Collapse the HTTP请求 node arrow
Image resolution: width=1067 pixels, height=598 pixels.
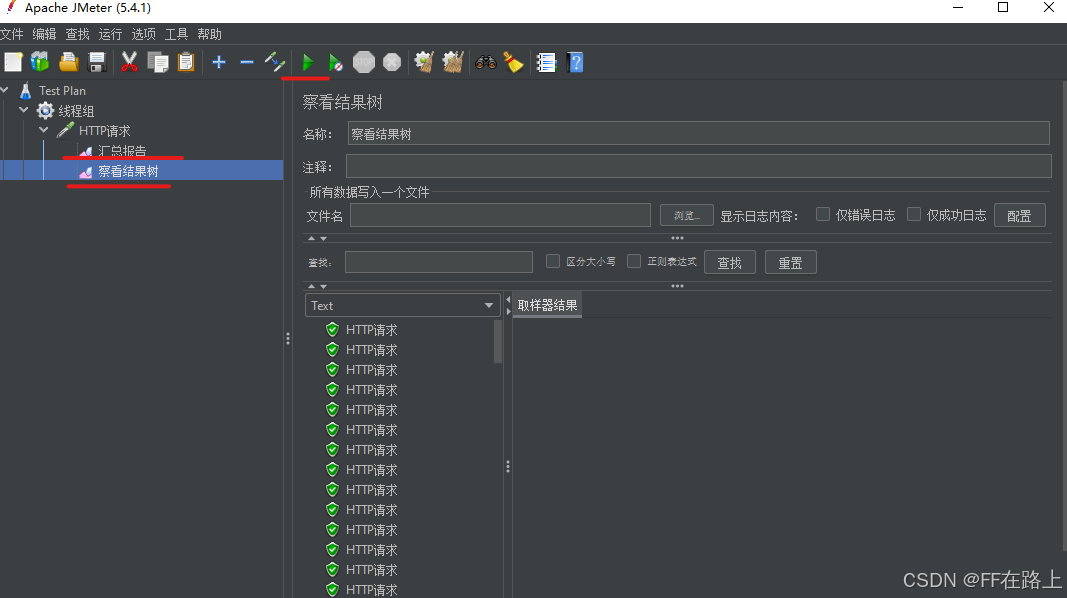click(44, 129)
